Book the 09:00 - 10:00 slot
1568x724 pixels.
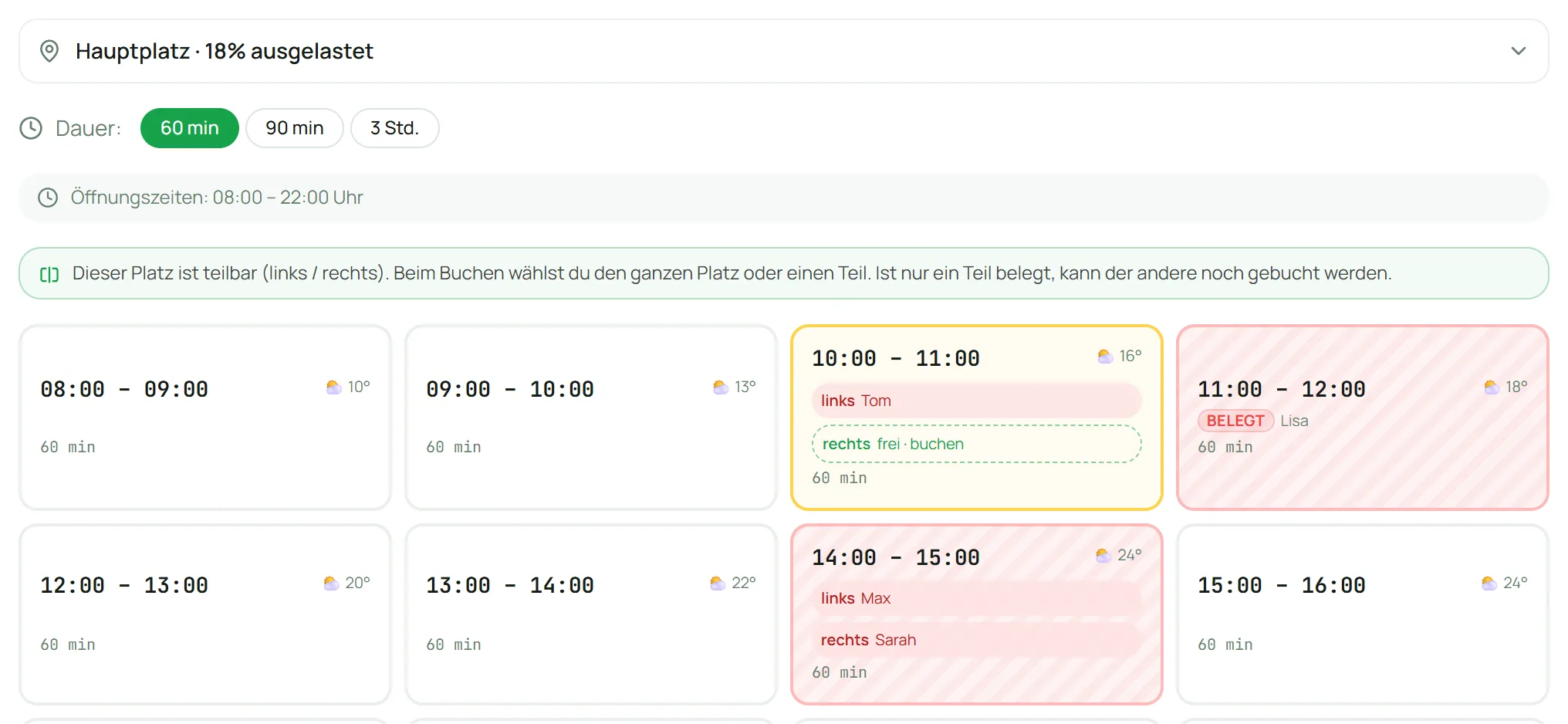pyautogui.click(x=591, y=418)
